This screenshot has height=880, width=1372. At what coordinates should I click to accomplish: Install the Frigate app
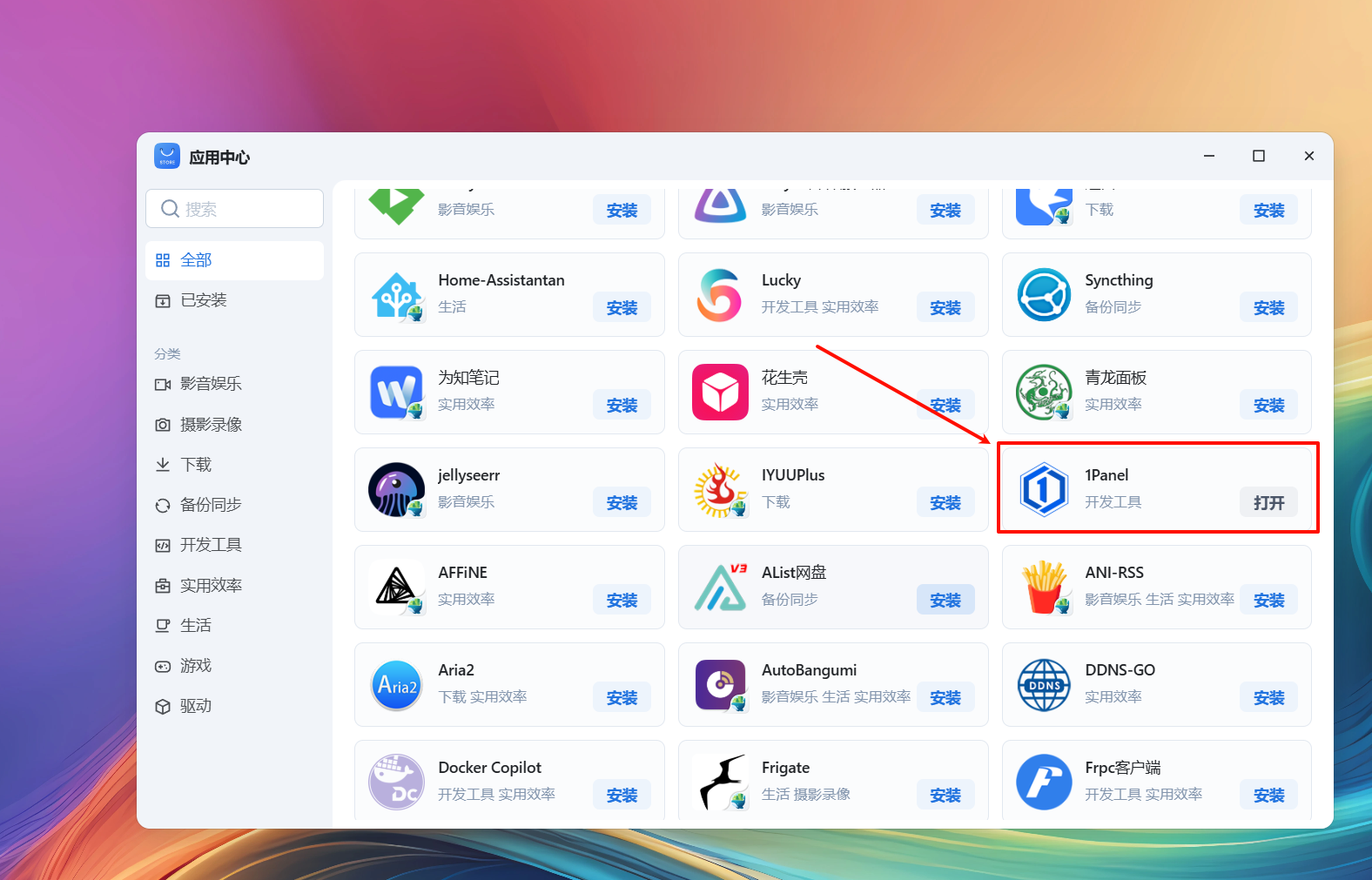pyautogui.click(x=945, y=796)
